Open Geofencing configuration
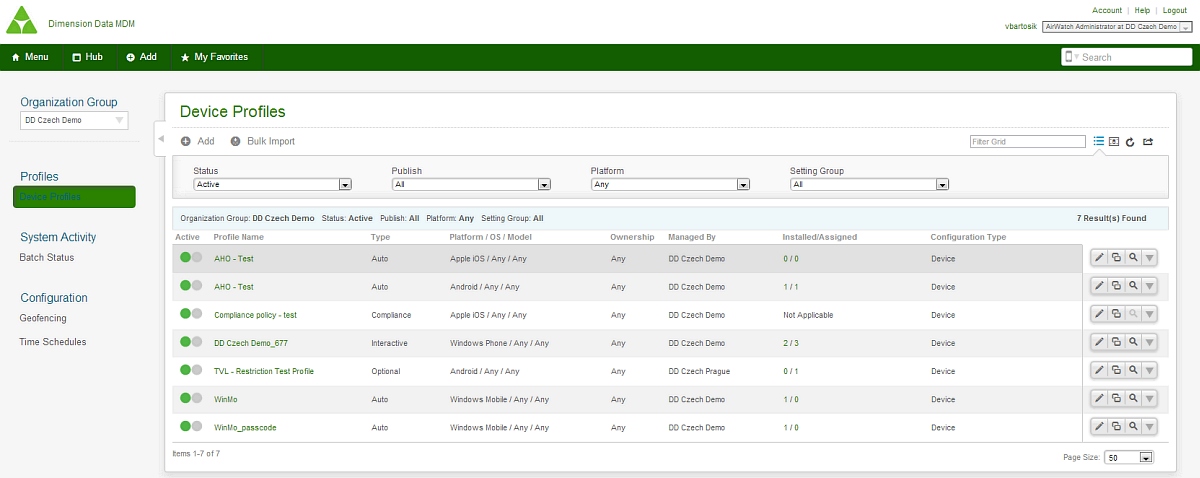This screenshot has height=478, width=1200. coord(43,318)
